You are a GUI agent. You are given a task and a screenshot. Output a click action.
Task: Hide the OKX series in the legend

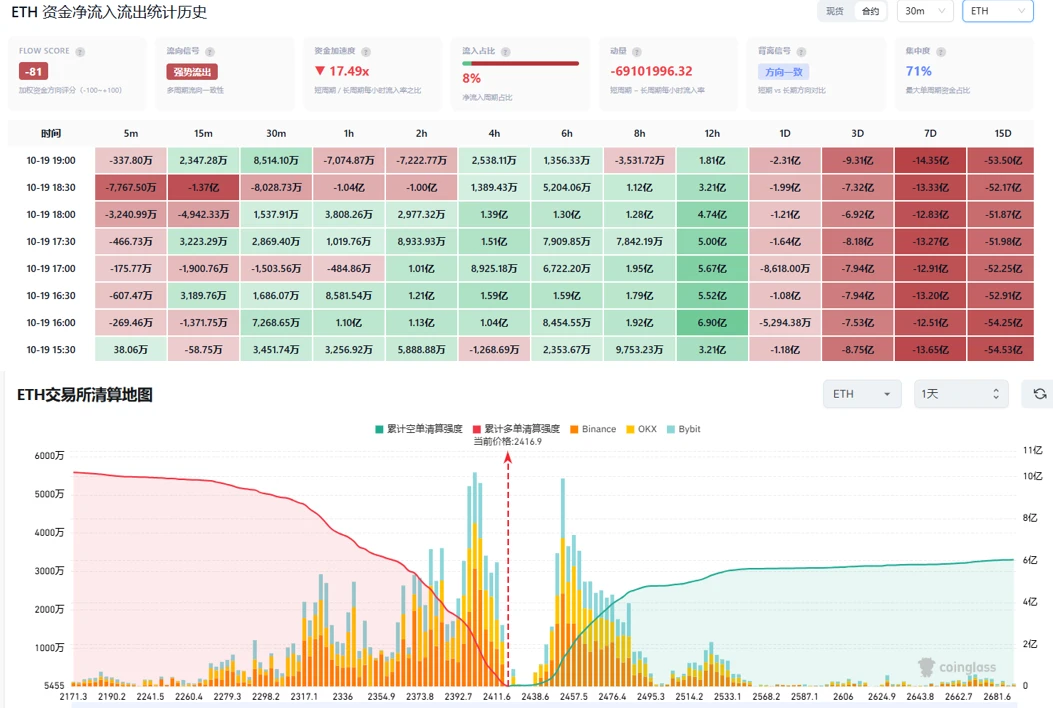pos(641,429)
